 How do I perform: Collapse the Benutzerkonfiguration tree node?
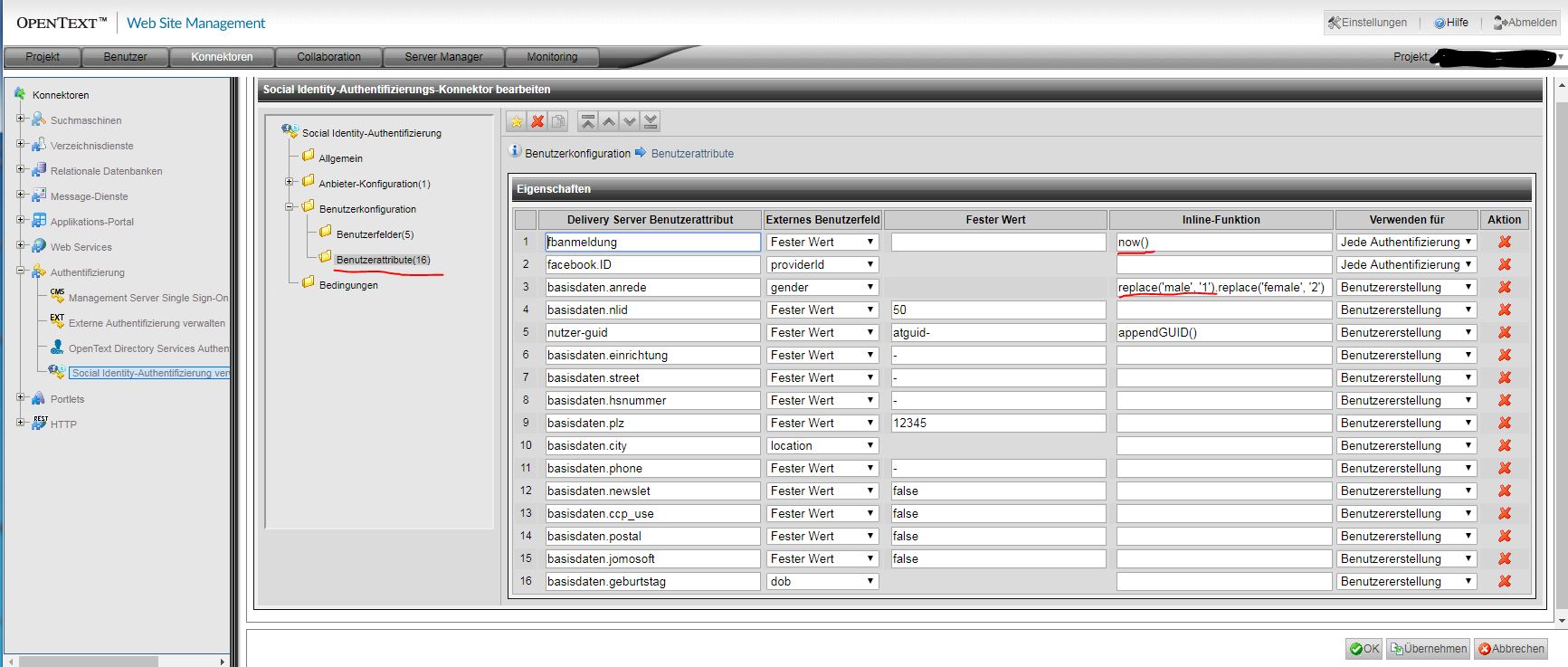290,207
